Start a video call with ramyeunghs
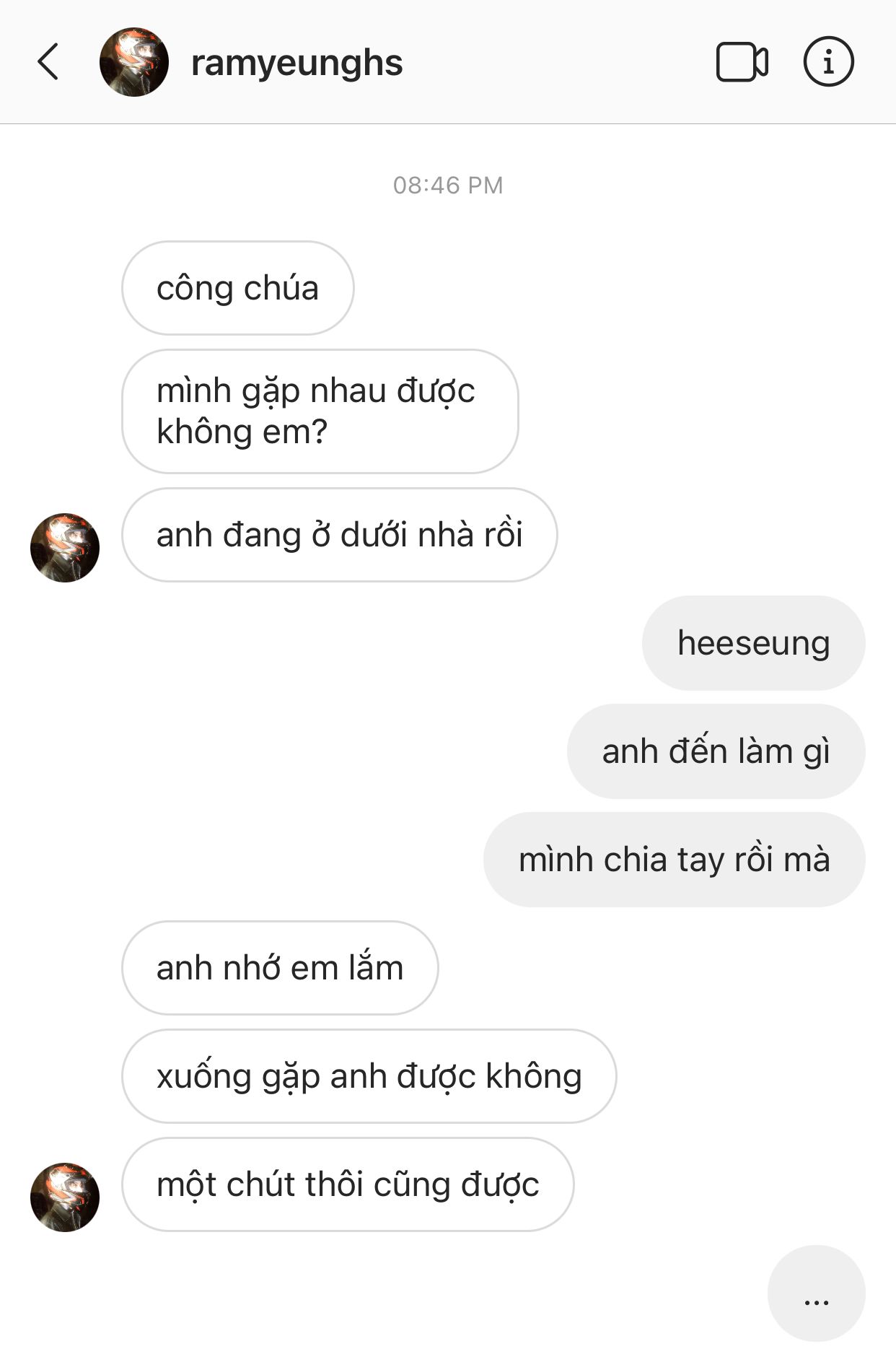The height and width of the screenshot is (1349, 896). point(742,62)
